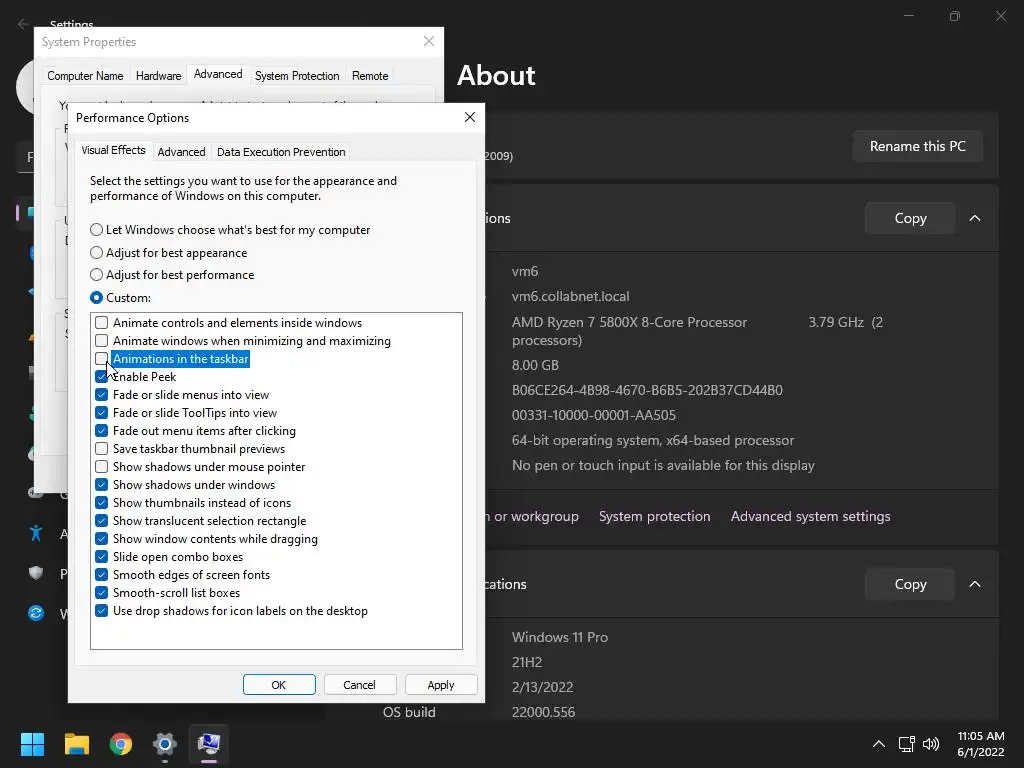The height and width of the screenshot is (768, 1024).
Task: Select the device ID B06CE264 text
Action: 647,391
